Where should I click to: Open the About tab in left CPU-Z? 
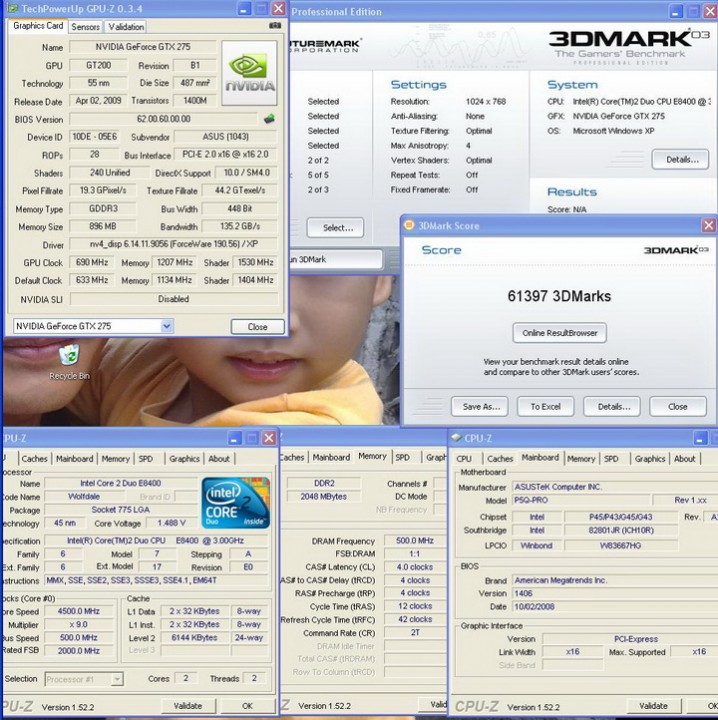pos(219,458)
